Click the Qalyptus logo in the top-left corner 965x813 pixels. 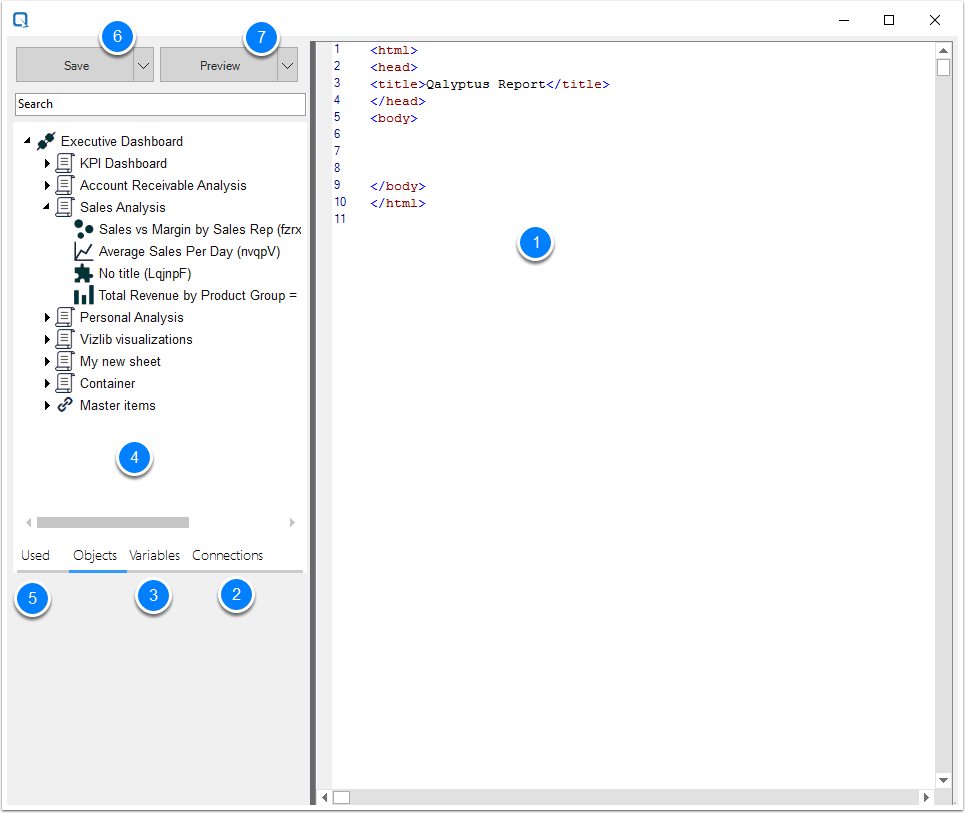tap(20, 18)
